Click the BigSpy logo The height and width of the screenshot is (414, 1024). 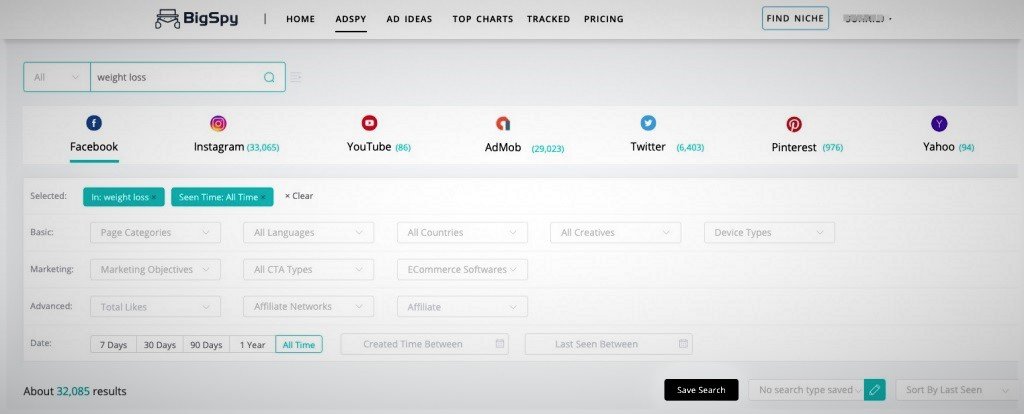pos(197,19)
